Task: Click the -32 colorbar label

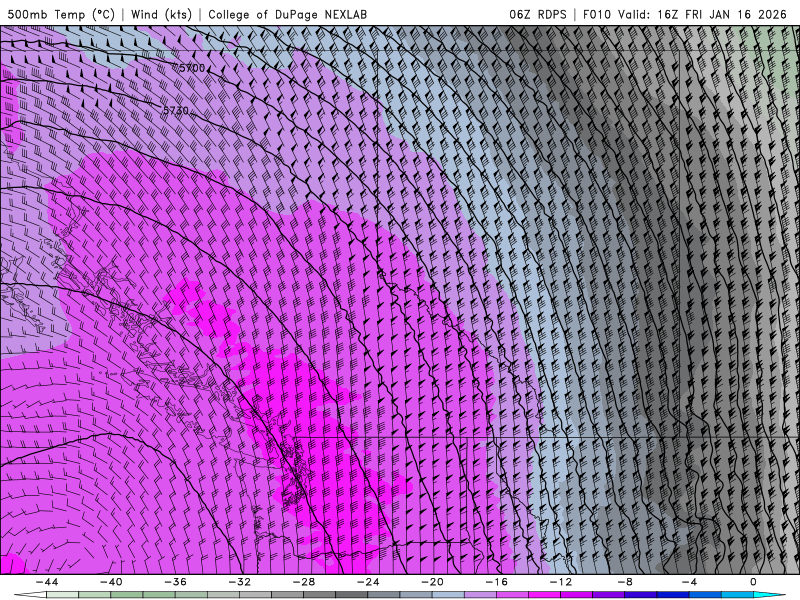Action: click(x=240, y=582)
